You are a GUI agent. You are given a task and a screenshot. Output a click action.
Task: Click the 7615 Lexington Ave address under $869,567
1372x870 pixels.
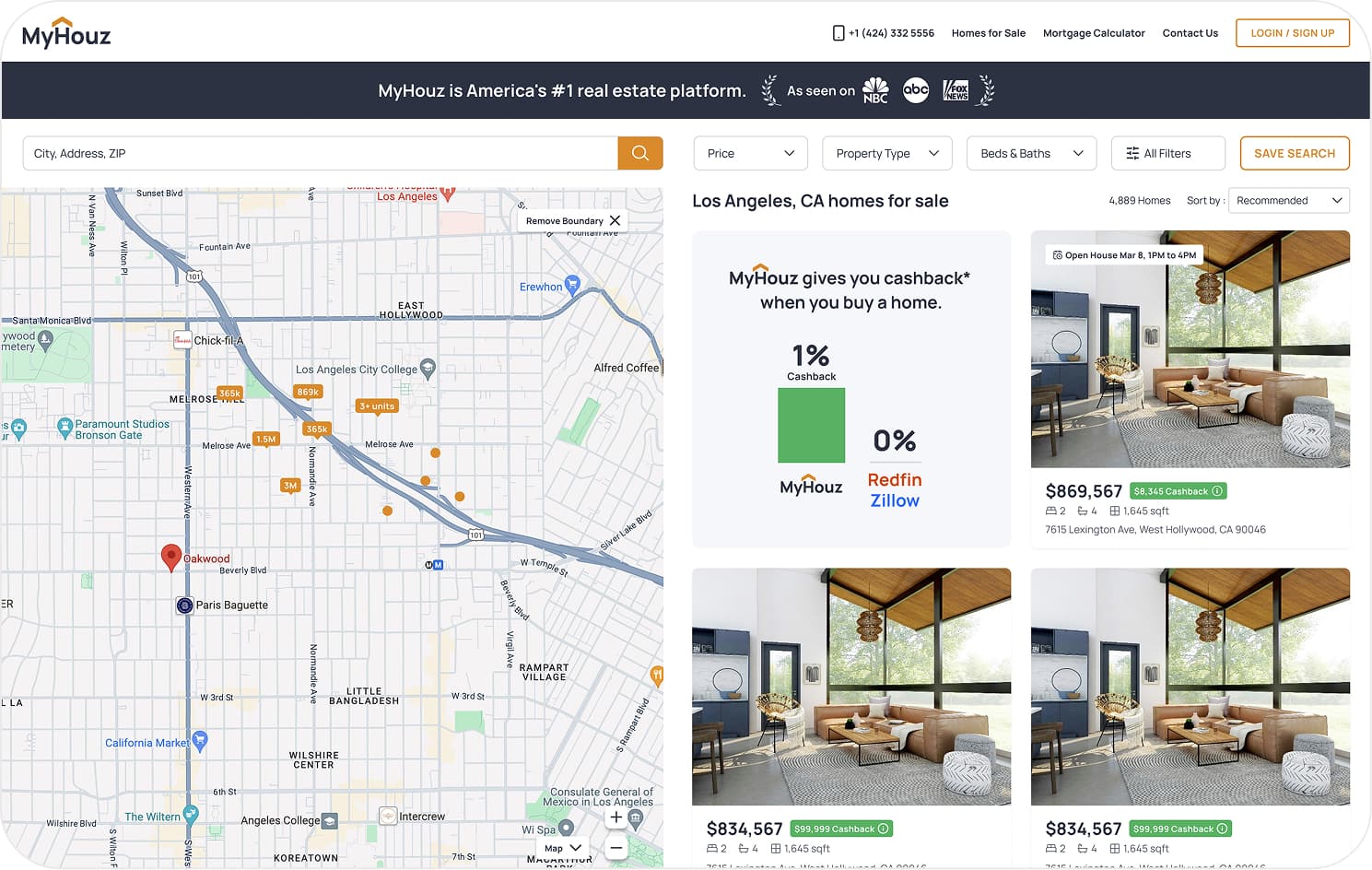[x=1155, y=530]
